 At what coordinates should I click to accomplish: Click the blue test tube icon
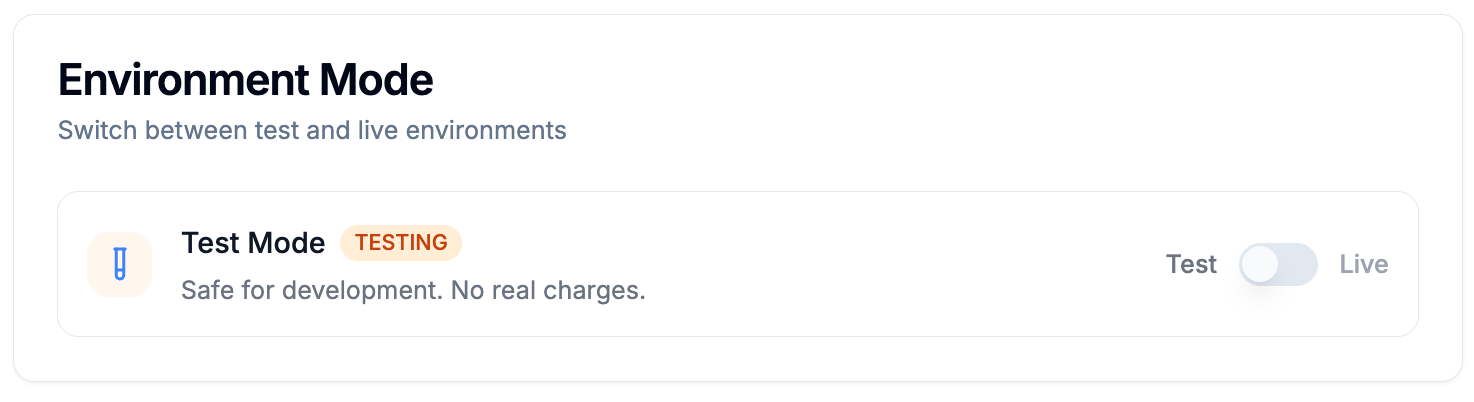(119, 265)
